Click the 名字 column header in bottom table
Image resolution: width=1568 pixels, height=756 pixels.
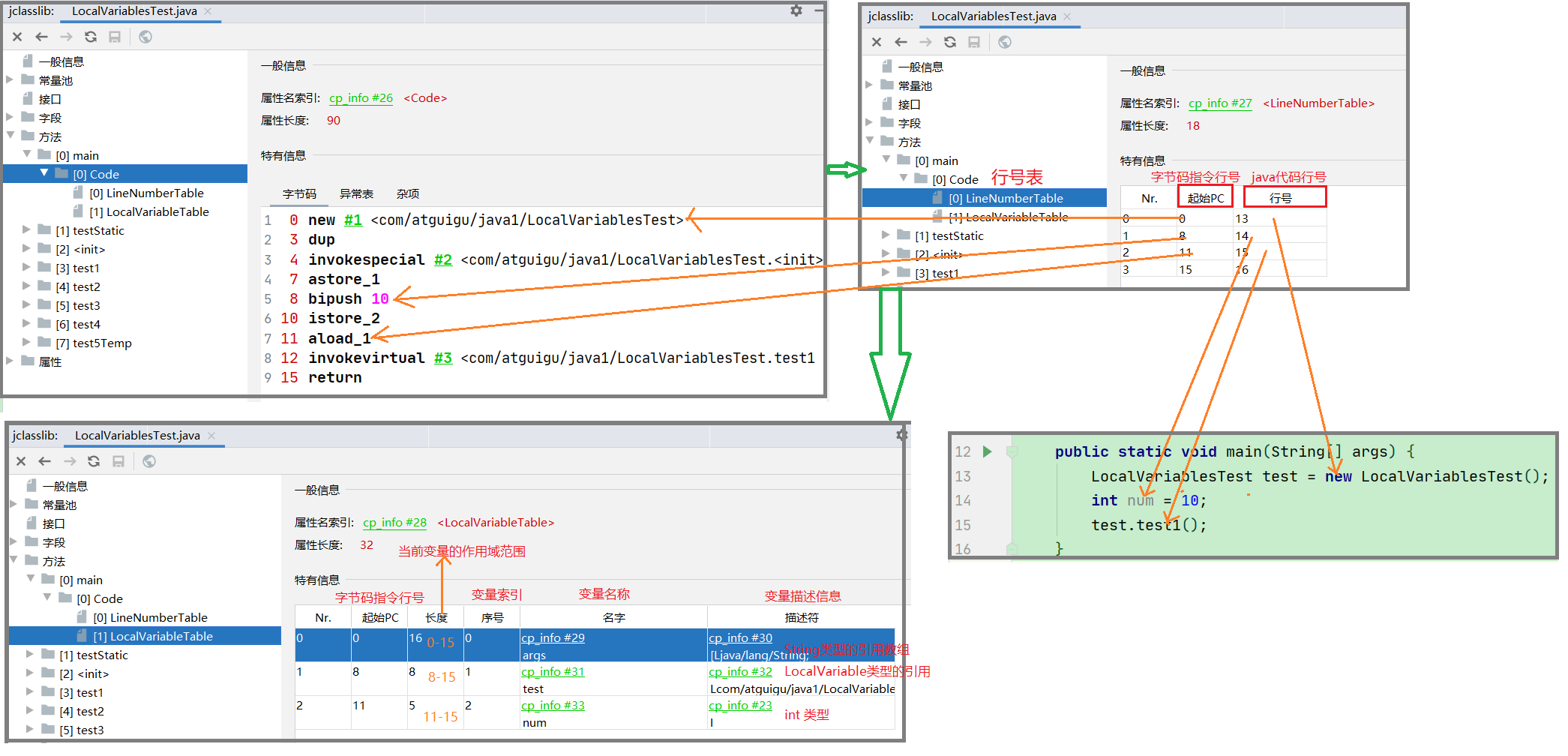click(x=613, y=618)
